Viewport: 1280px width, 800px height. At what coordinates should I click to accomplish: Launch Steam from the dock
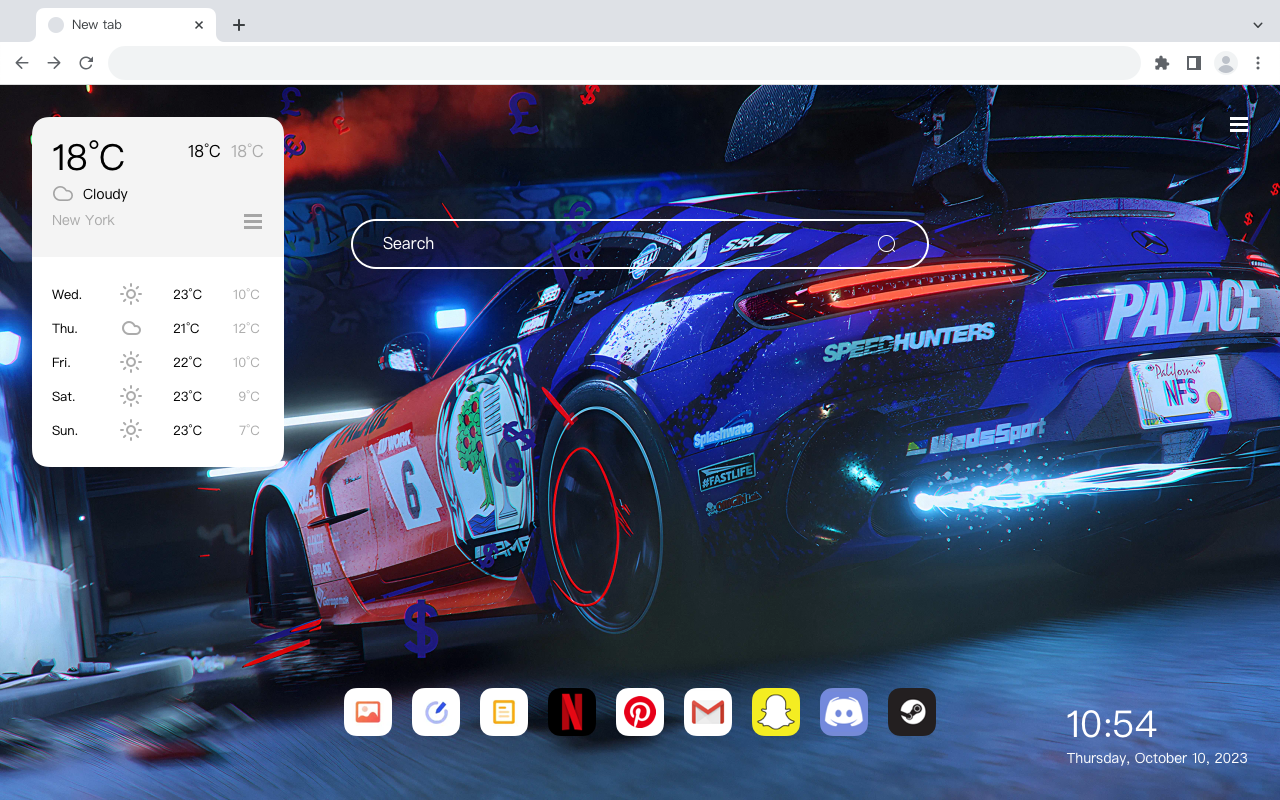click(912, 712)
